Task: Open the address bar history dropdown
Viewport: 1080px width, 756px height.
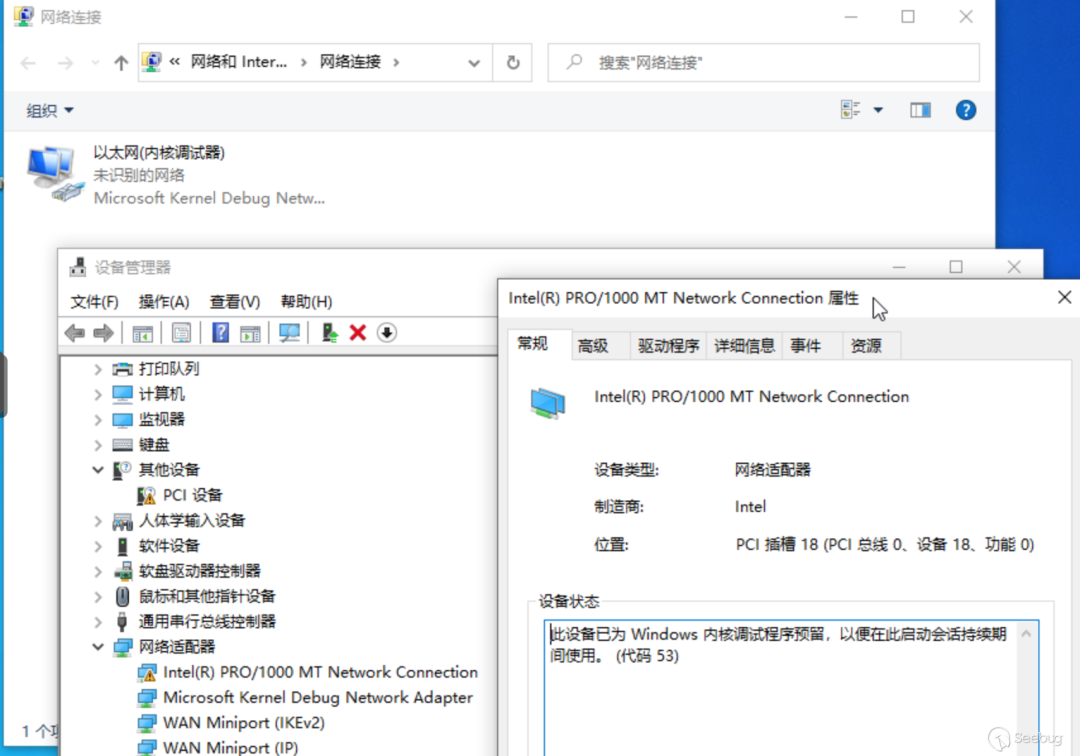Action: (474, 63)
